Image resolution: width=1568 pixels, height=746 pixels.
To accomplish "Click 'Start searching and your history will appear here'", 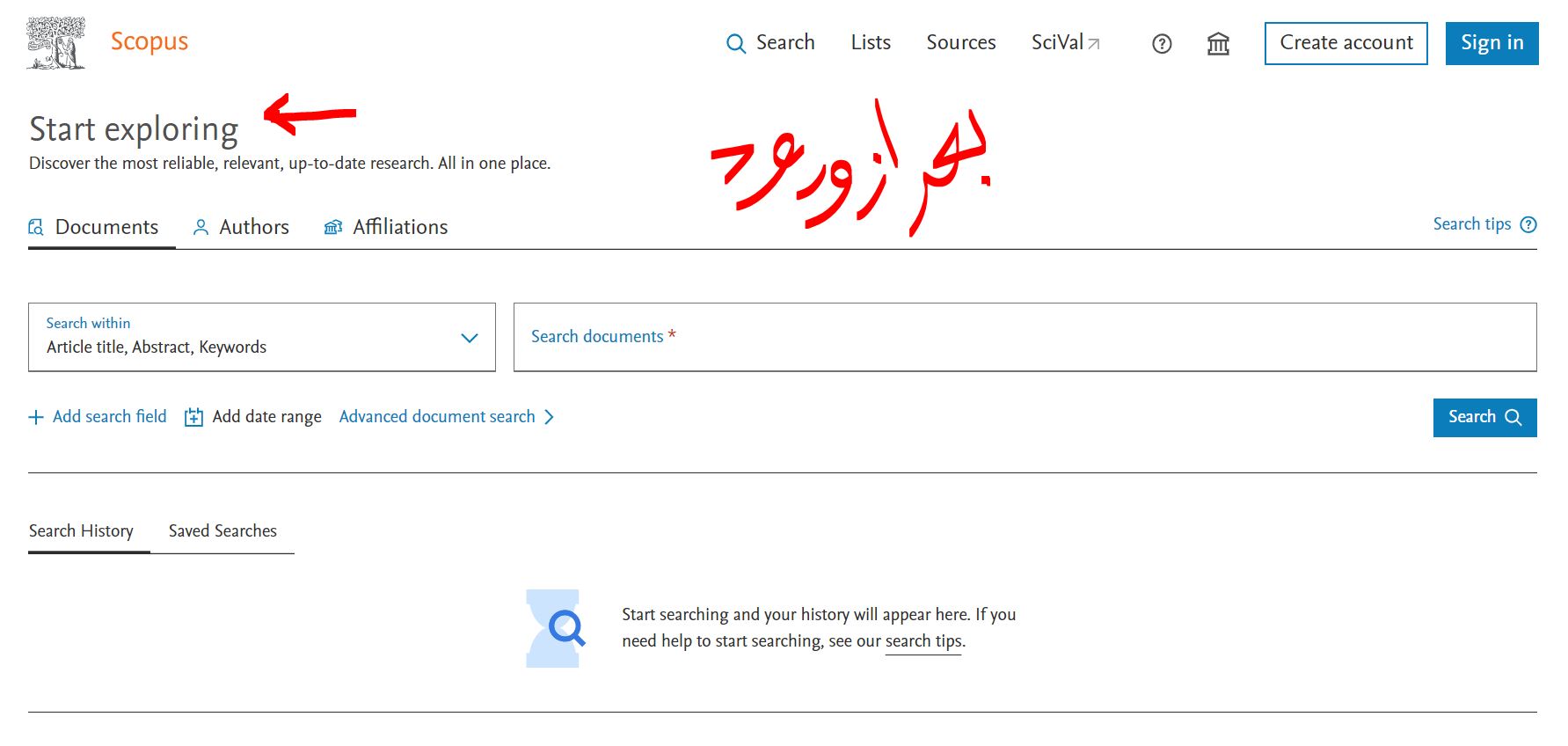I will tap(796, 615).
